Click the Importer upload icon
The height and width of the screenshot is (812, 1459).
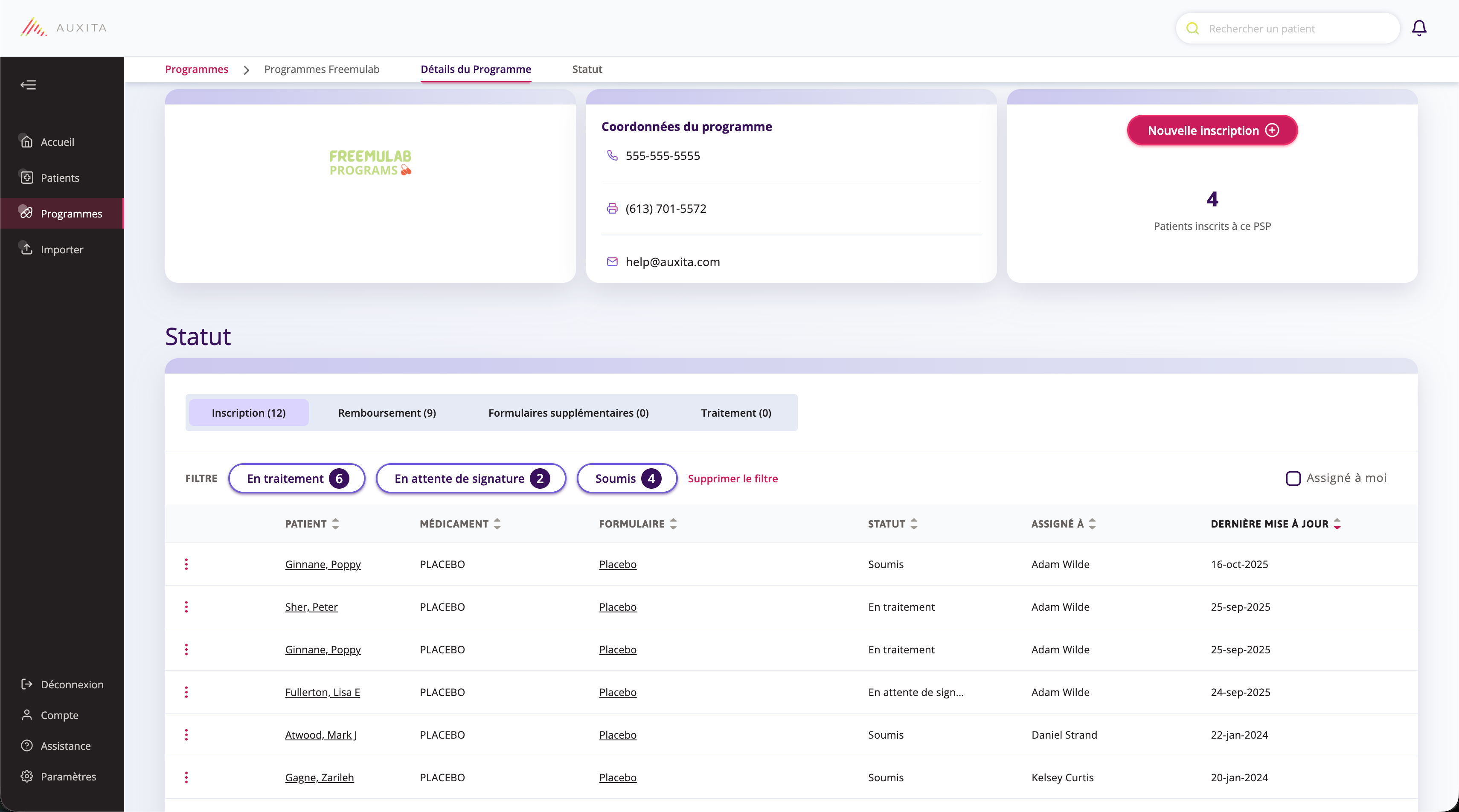point(26,249)
